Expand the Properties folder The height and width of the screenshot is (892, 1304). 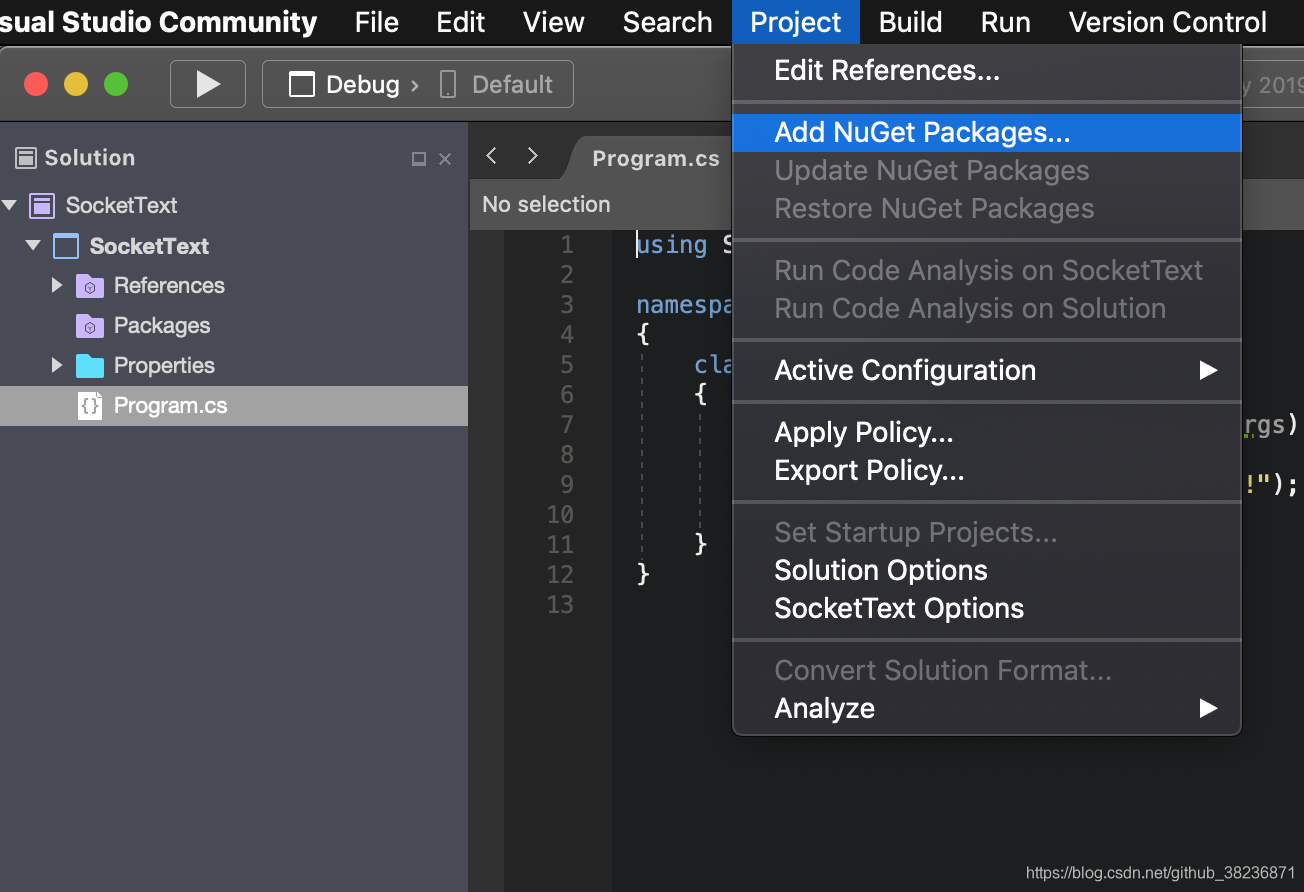(x=57, y=365)
